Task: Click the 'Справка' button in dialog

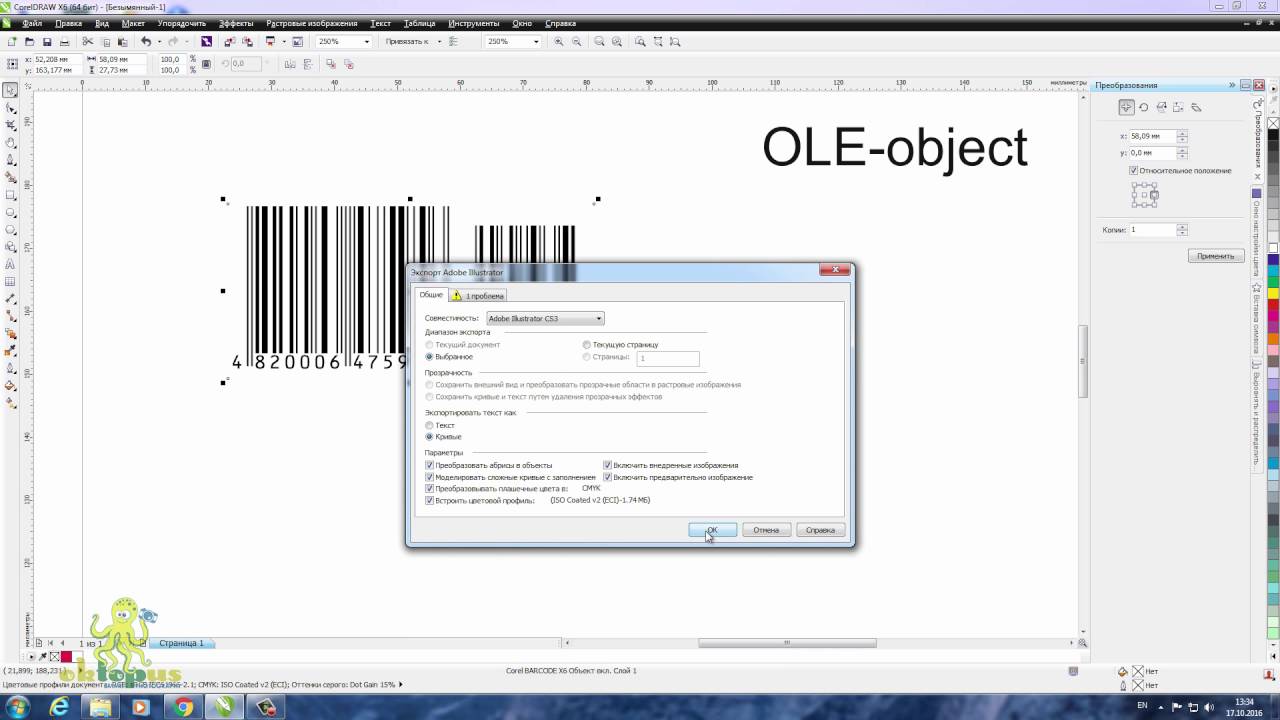Action: [820, 530]
